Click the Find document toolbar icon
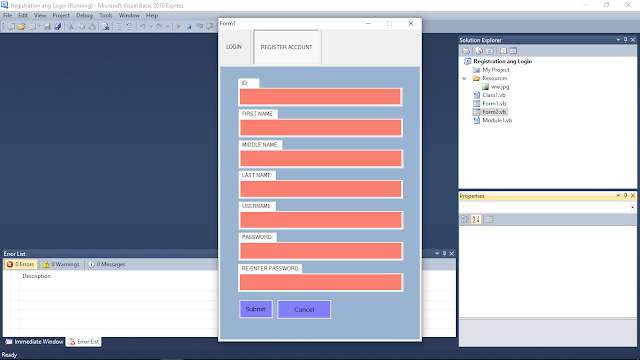The width and height of the screenshot is (640, 360). [106, 27]
